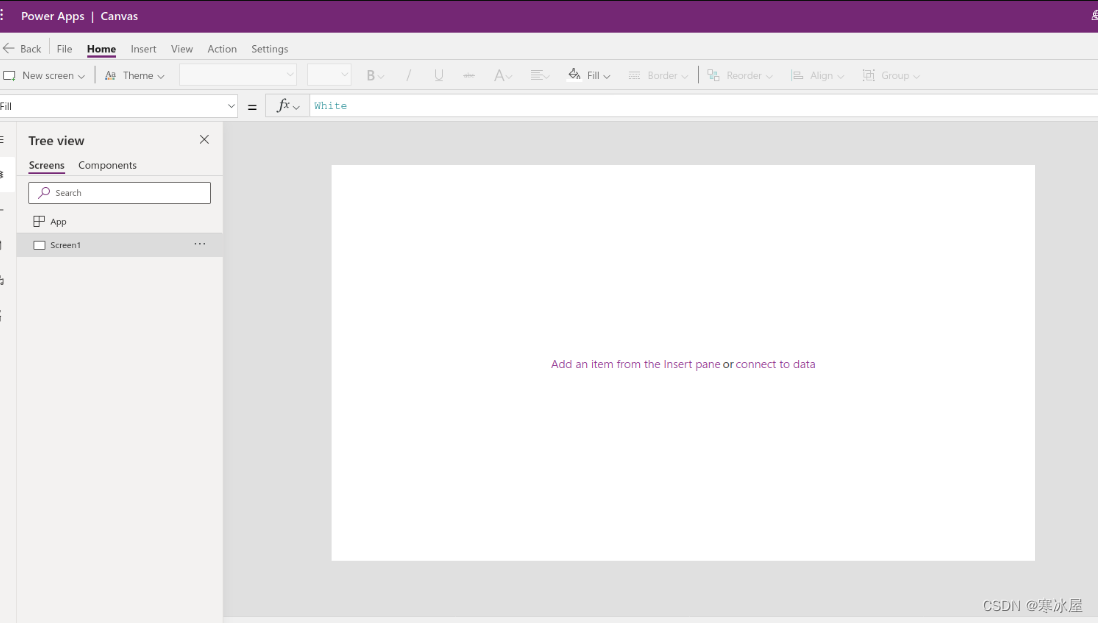Open the Insert tab
This screenshot has width=1098, height=623.
pyautogui.click(x=144, y=48)
